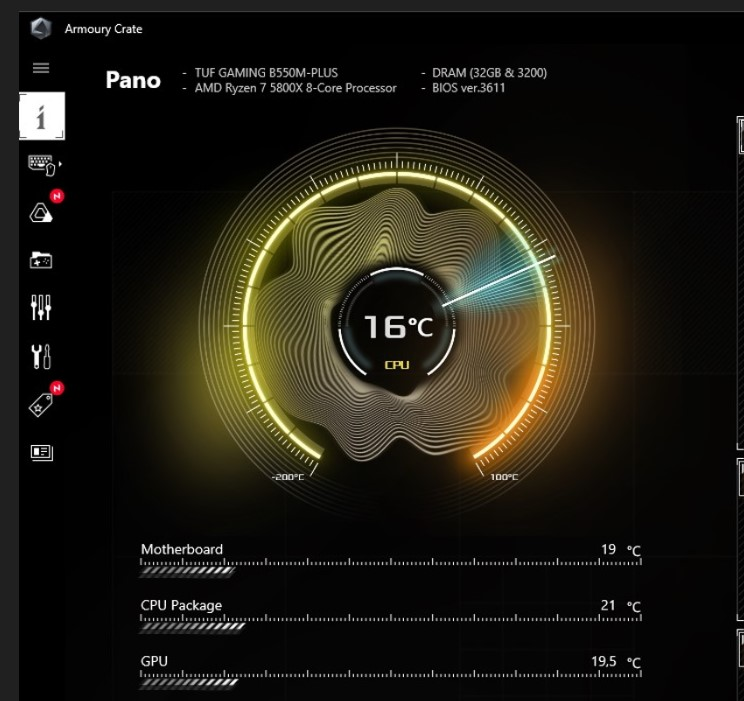This screenshot has width=744, height=701.
Task: Click the 21 °C CPU Package value
Action: (621, 606)
